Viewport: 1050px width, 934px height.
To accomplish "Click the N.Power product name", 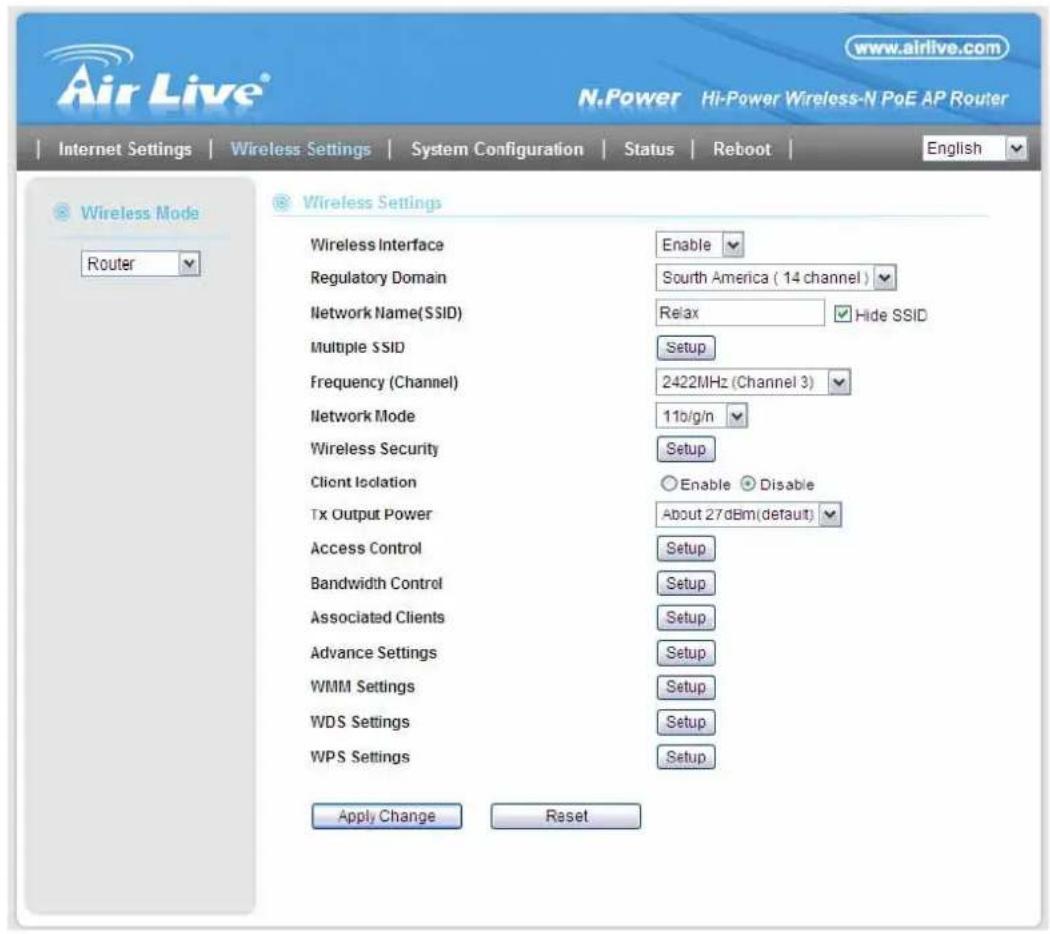I will click(x=629, y=98).
